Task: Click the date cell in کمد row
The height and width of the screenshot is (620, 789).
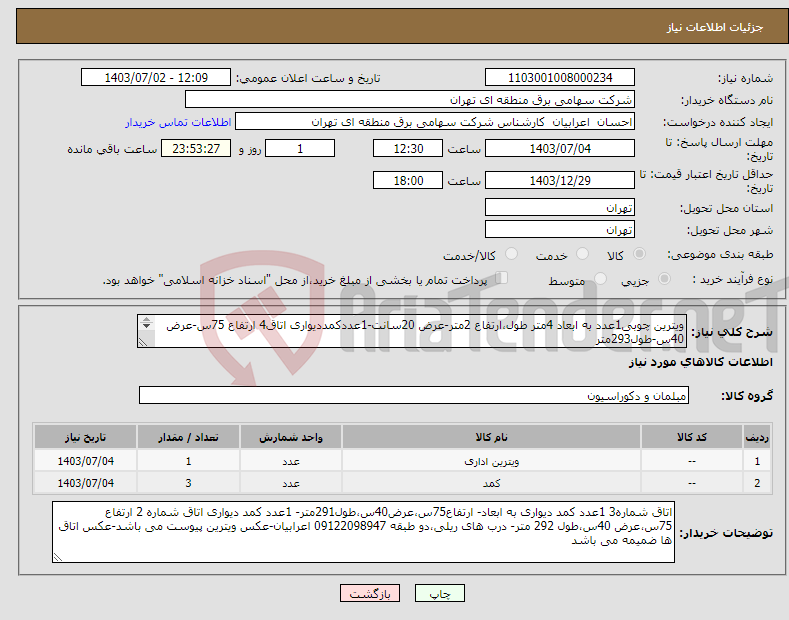Action: pos(86,483)
